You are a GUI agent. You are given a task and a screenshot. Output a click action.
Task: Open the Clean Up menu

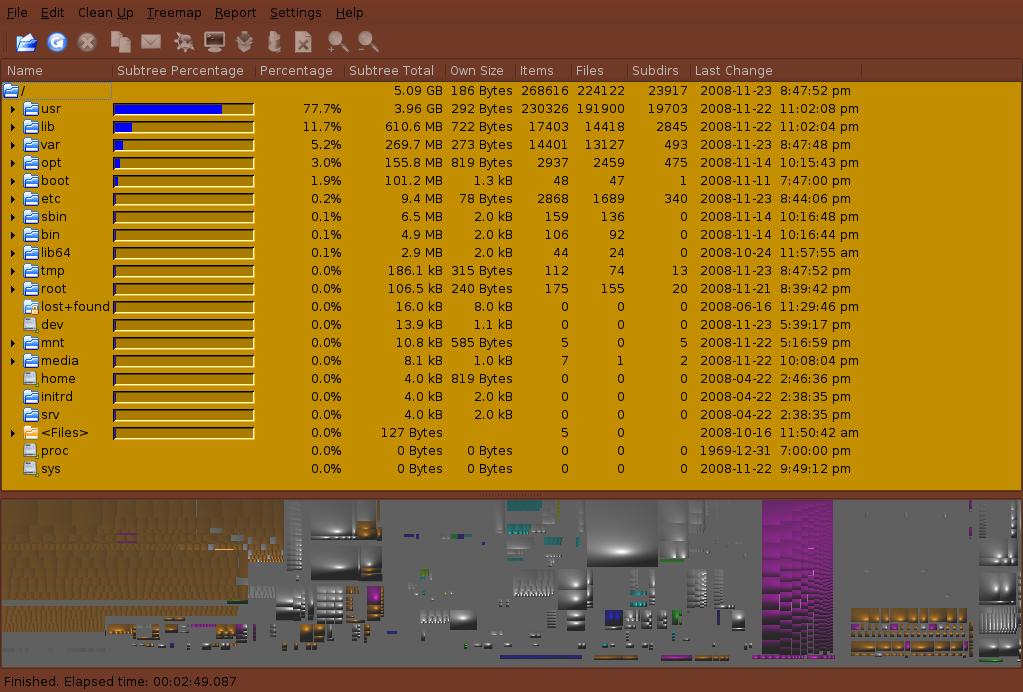click(x=105, y=13)
